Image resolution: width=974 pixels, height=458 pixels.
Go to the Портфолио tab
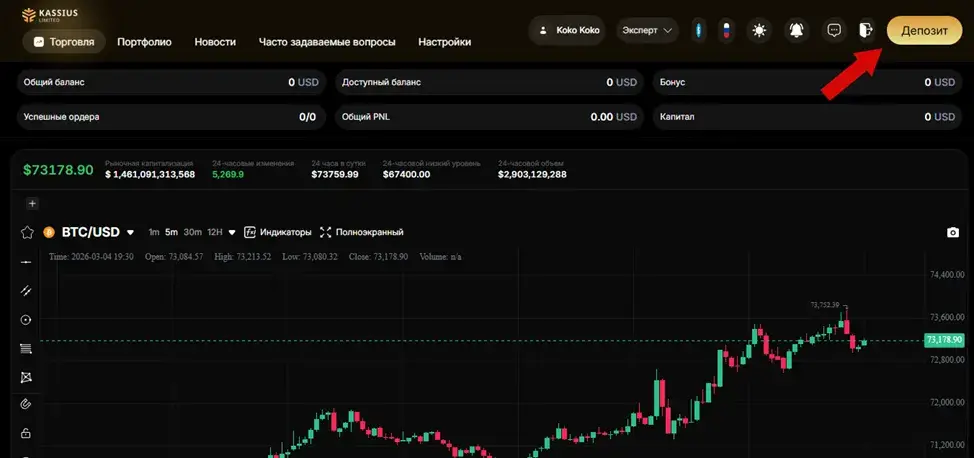click(144, 42)
